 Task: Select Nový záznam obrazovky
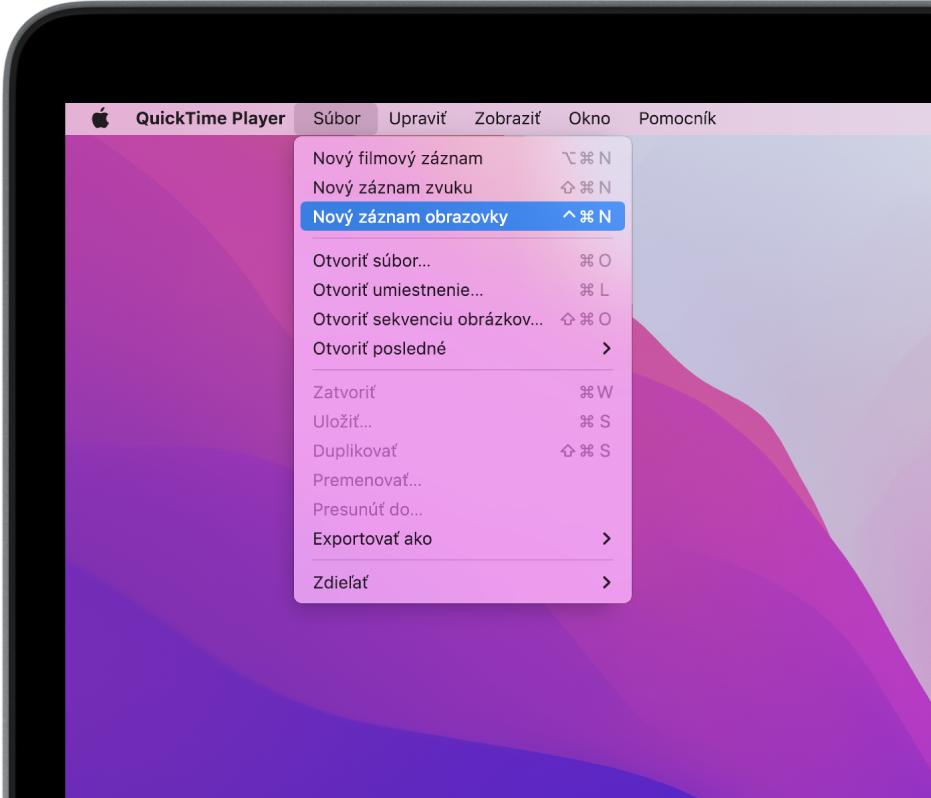[x=463, y=216]
